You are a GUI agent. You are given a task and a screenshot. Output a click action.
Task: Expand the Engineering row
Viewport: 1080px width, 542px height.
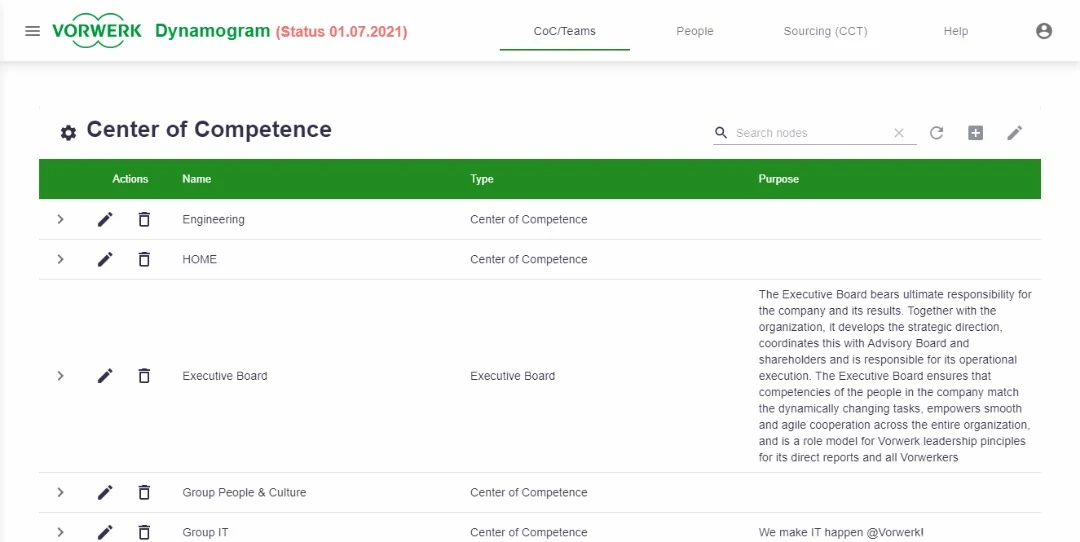coord(61,220)
